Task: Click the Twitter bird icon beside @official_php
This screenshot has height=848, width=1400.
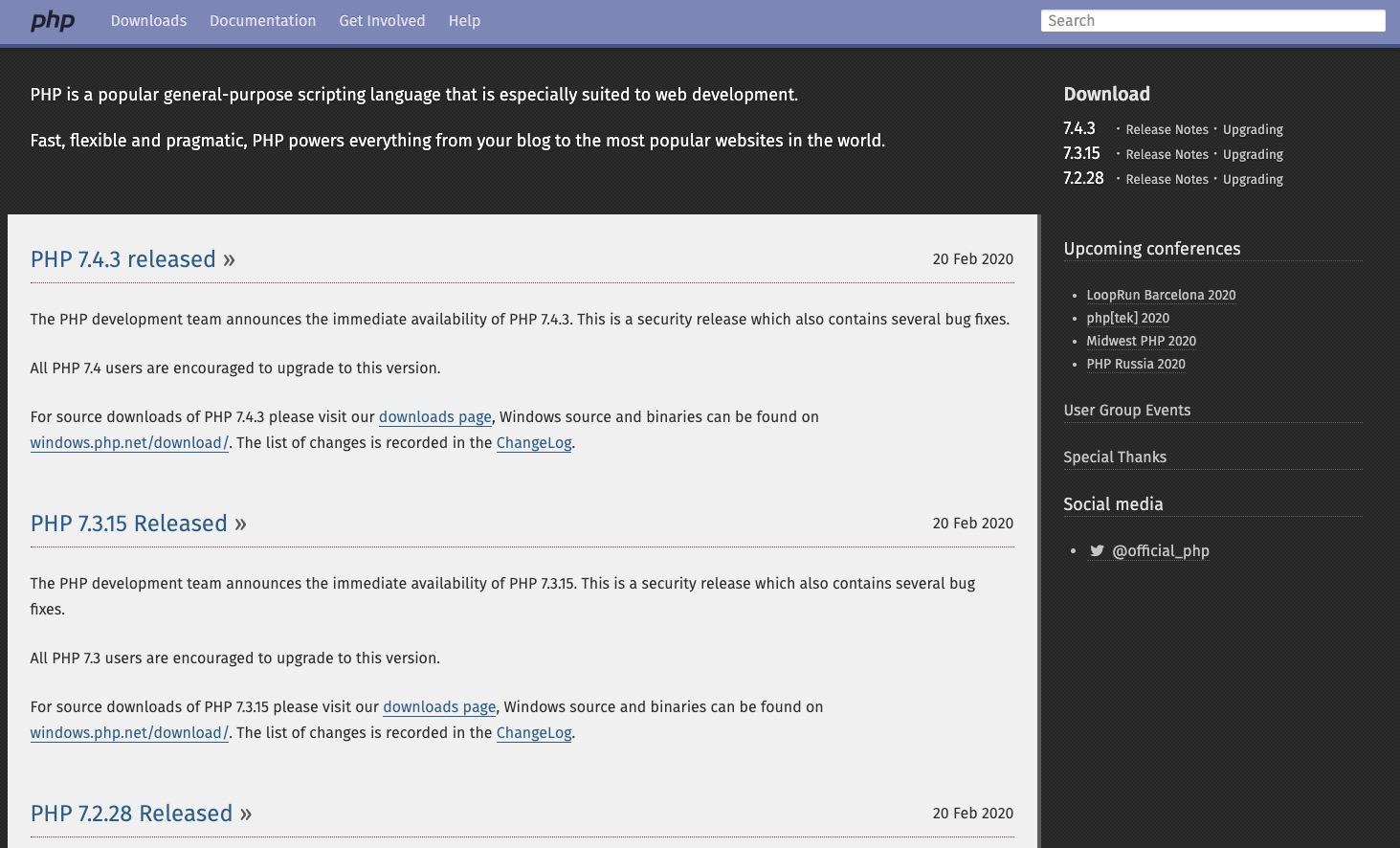Action: 1097,550
